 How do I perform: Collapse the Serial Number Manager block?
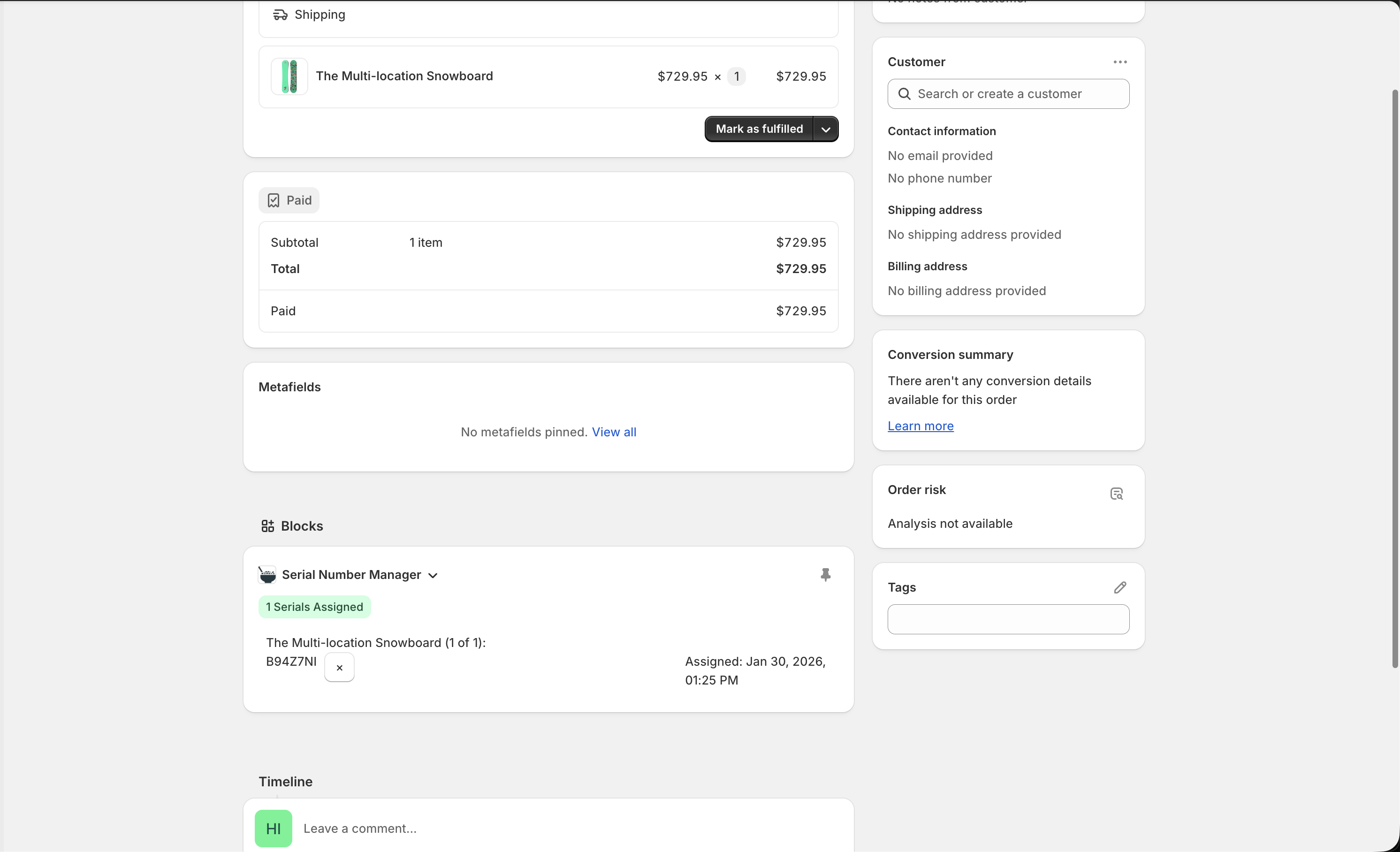tap(433, 575)
